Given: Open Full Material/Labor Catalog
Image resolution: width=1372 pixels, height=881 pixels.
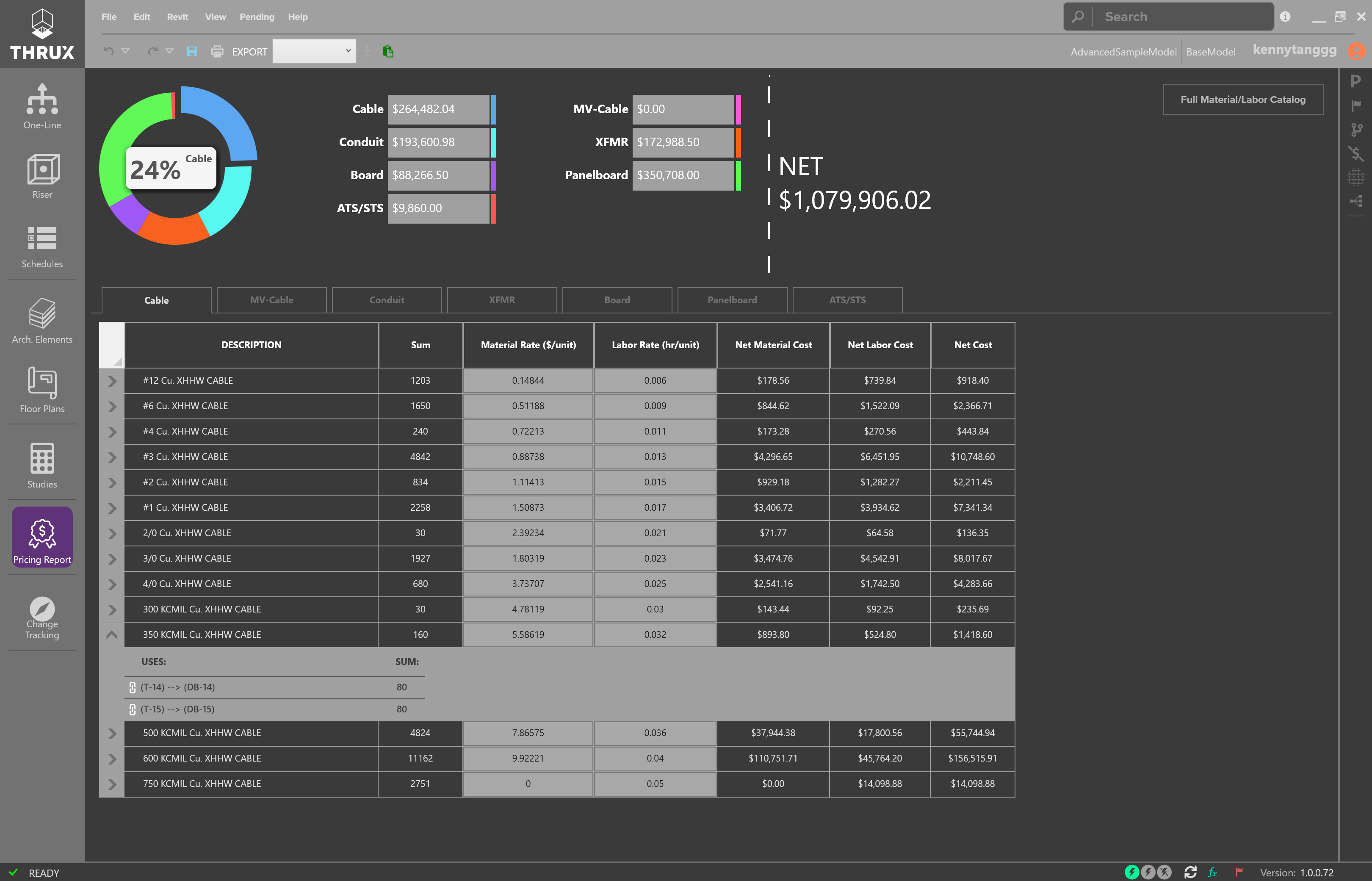Looking at the screenshot, I should [1243, 100].
